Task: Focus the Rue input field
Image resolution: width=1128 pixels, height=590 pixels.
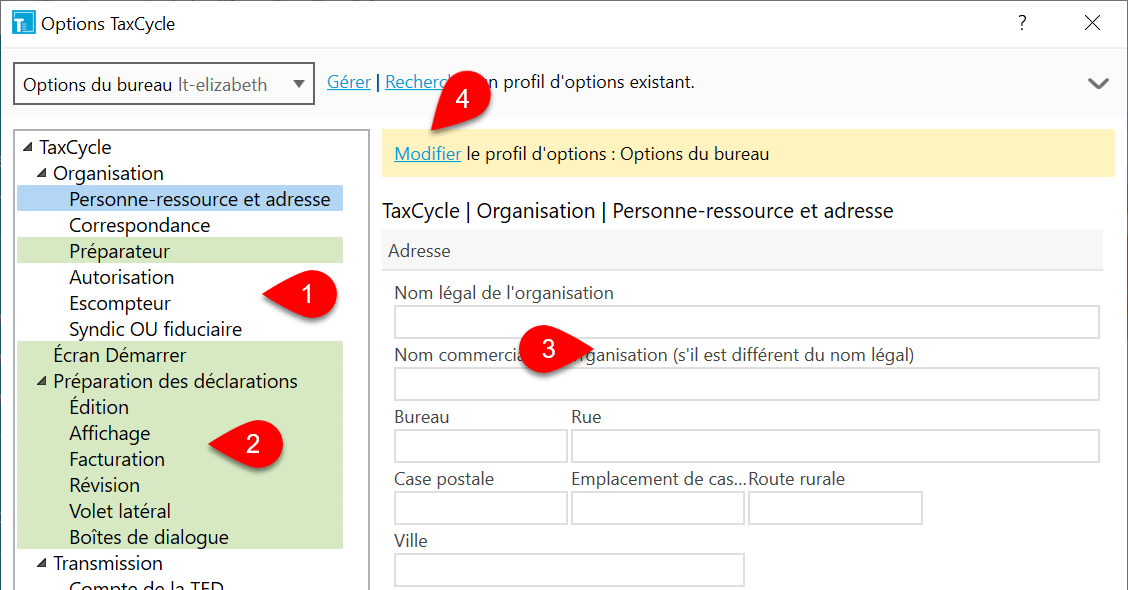Action: [835, 446]
